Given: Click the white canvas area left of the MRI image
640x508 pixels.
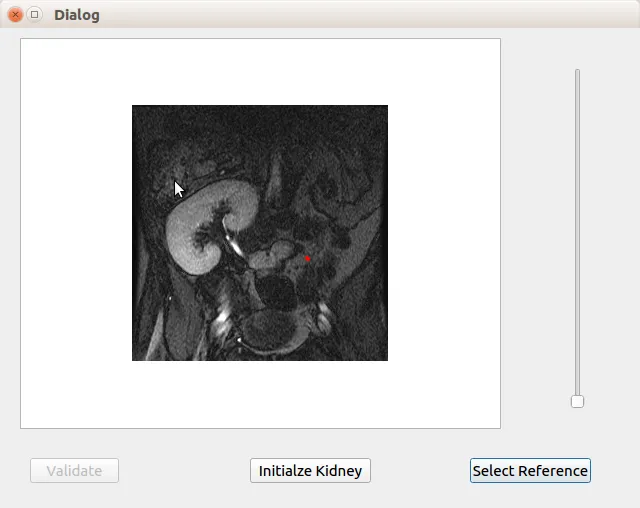Looking at the screenshot, I should point(76,233).
